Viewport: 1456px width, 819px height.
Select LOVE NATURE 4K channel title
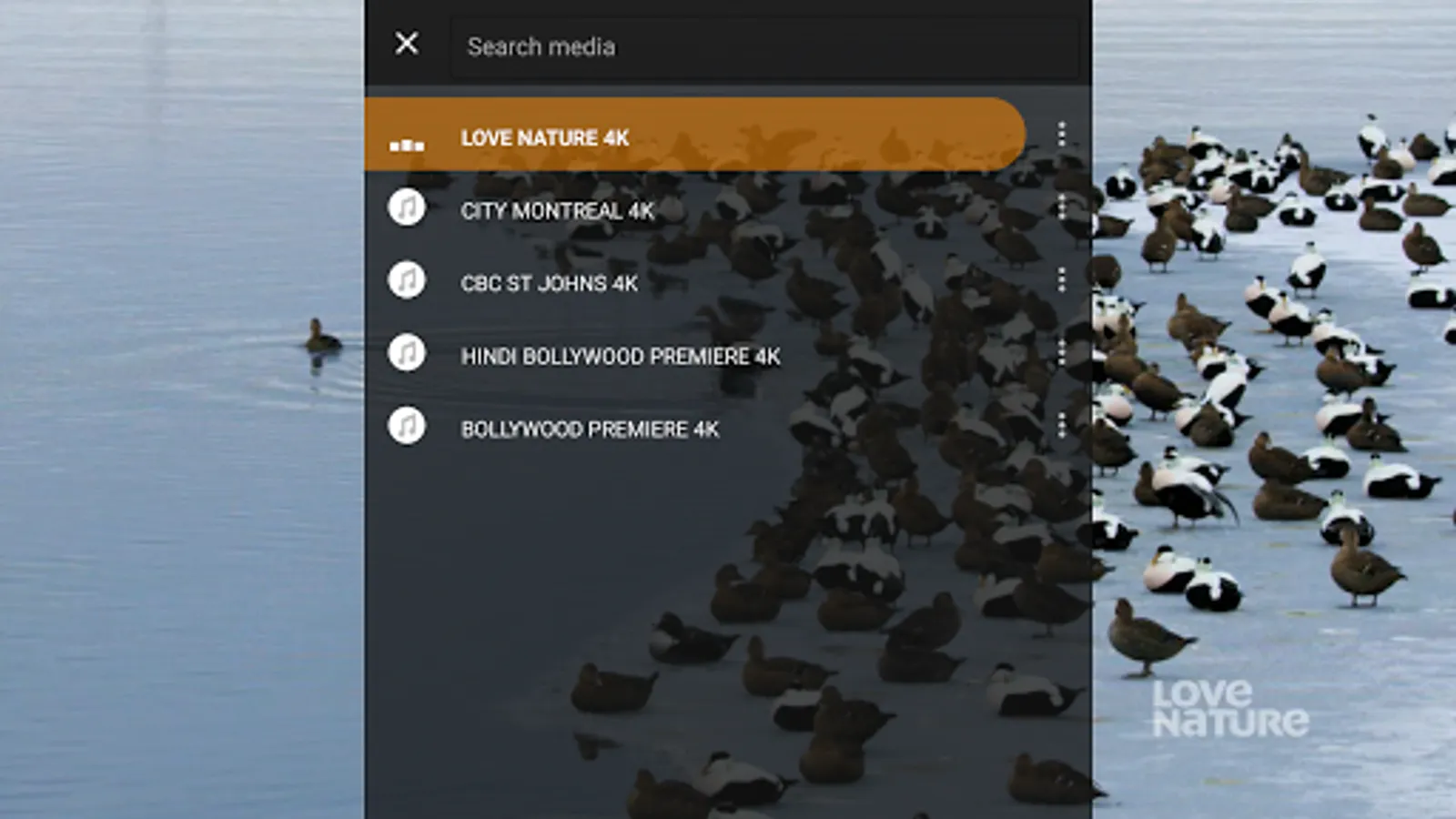pos(545,138)
